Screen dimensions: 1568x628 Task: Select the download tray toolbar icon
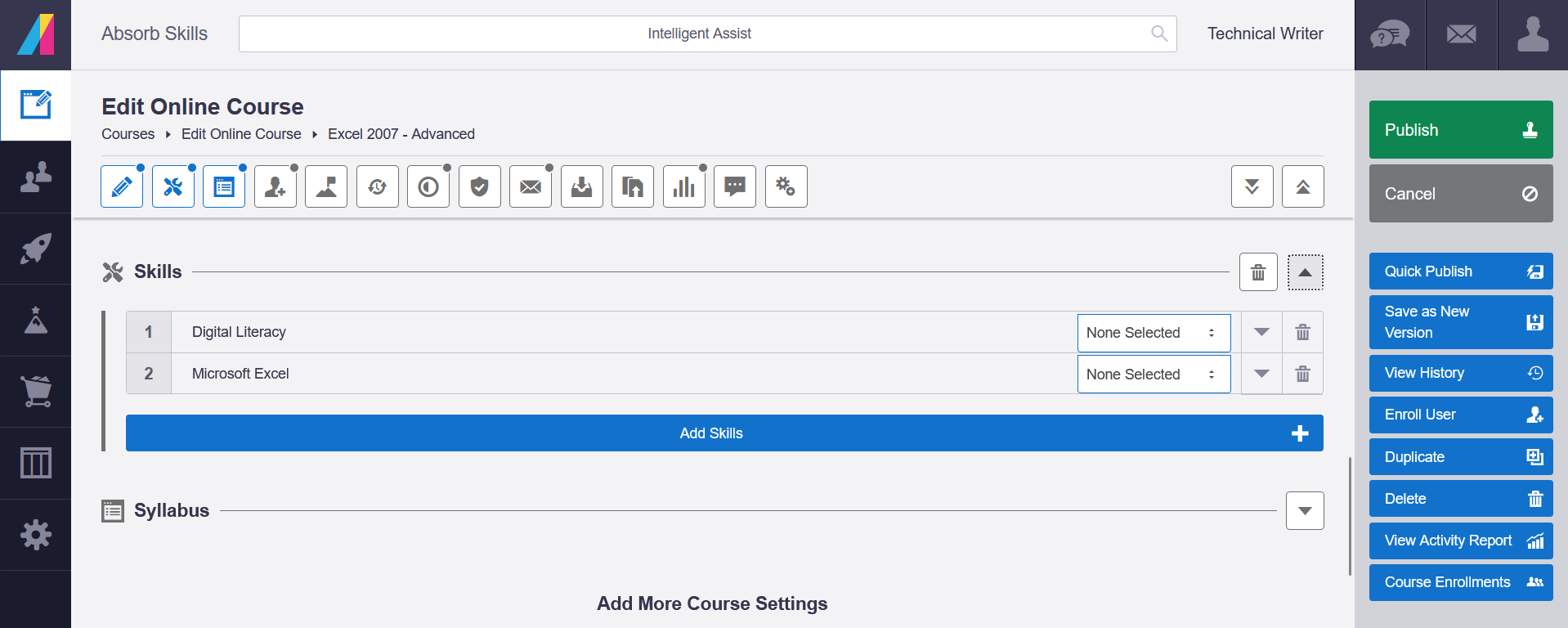pyautogui.click(x=582, y=186)
